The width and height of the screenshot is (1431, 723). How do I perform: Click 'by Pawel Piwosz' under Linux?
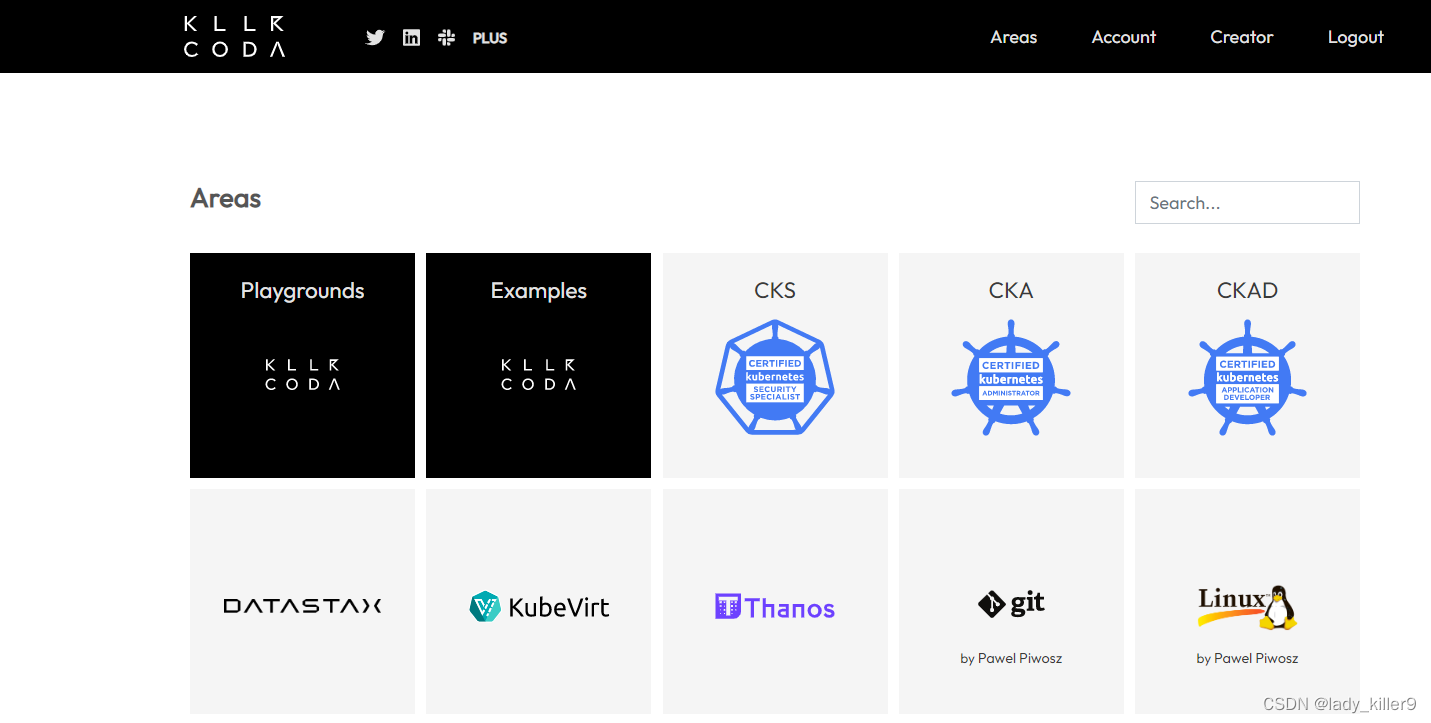click(1247, 658)
